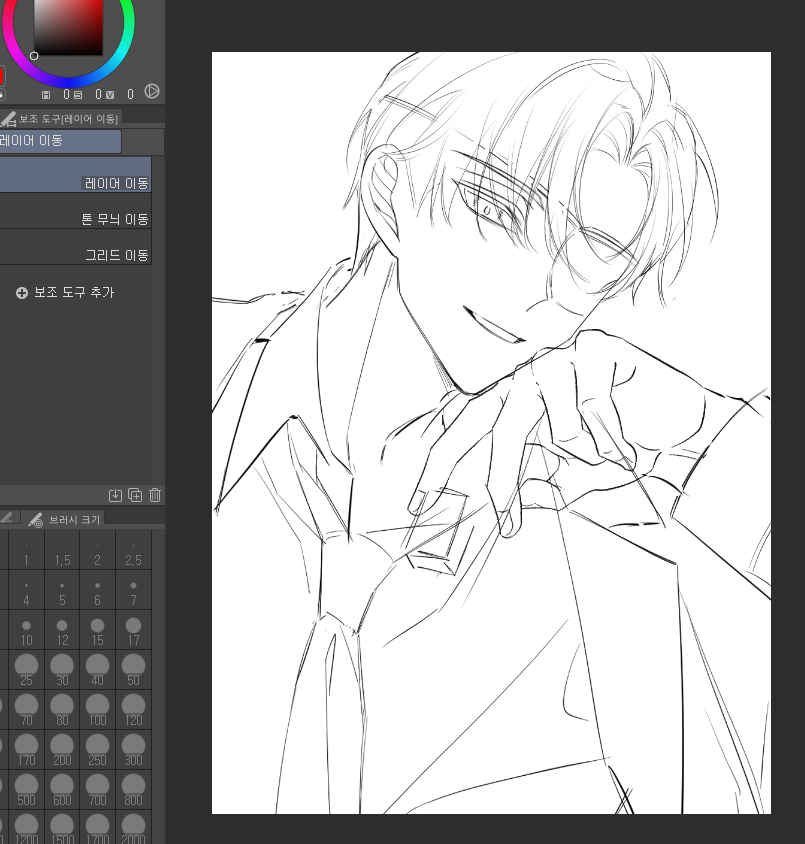
Task: Pick a color in the saturation square
Action: point(68,27)
